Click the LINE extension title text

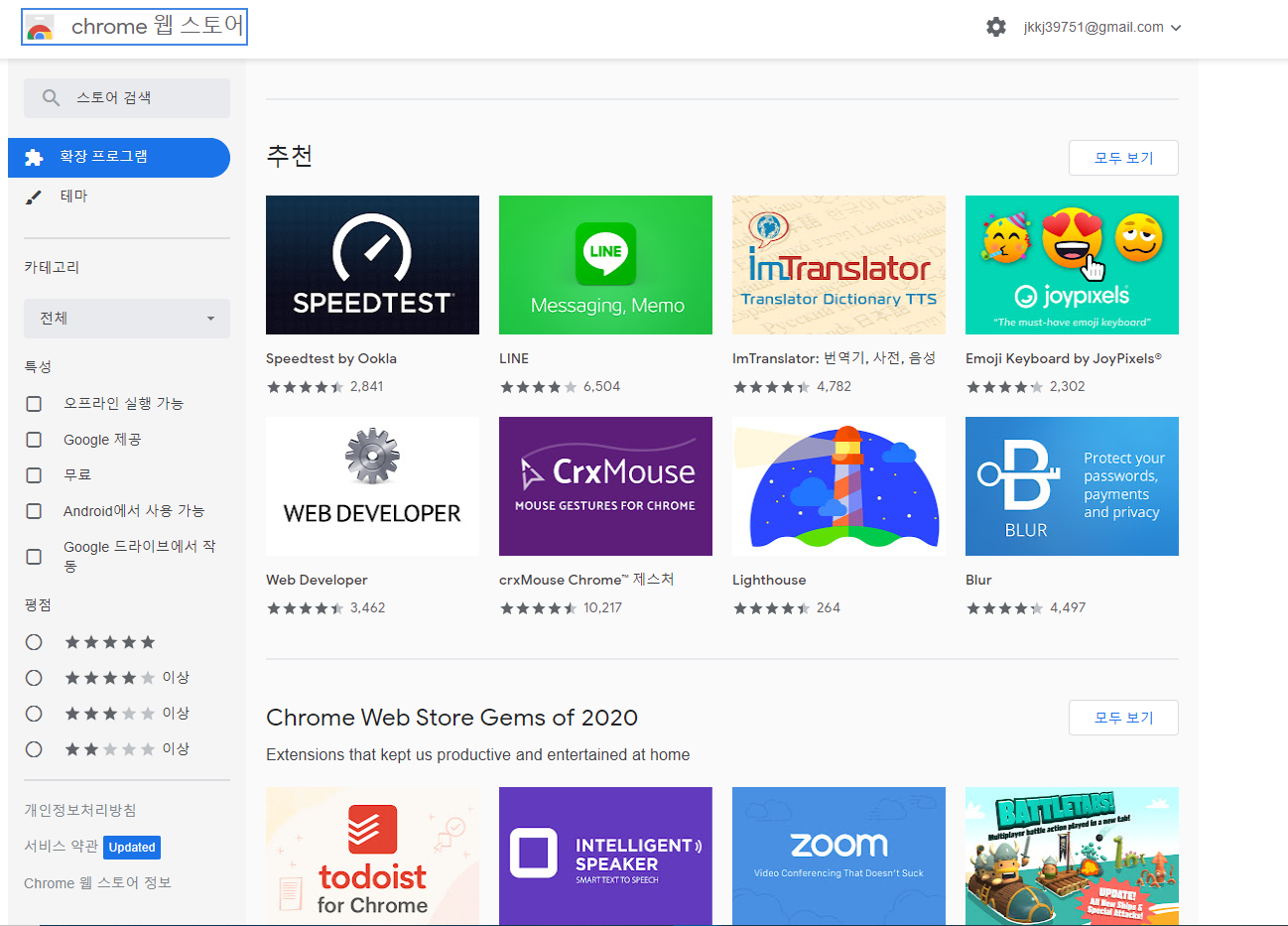tap(514, 358)
